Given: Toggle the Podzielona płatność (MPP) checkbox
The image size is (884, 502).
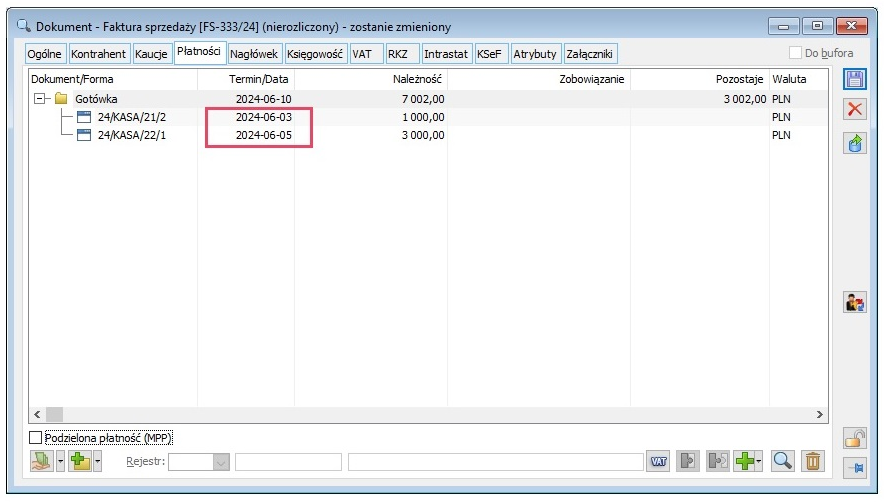Looking at the screenshot, I should pyautogui.click(x=36, y=438).
